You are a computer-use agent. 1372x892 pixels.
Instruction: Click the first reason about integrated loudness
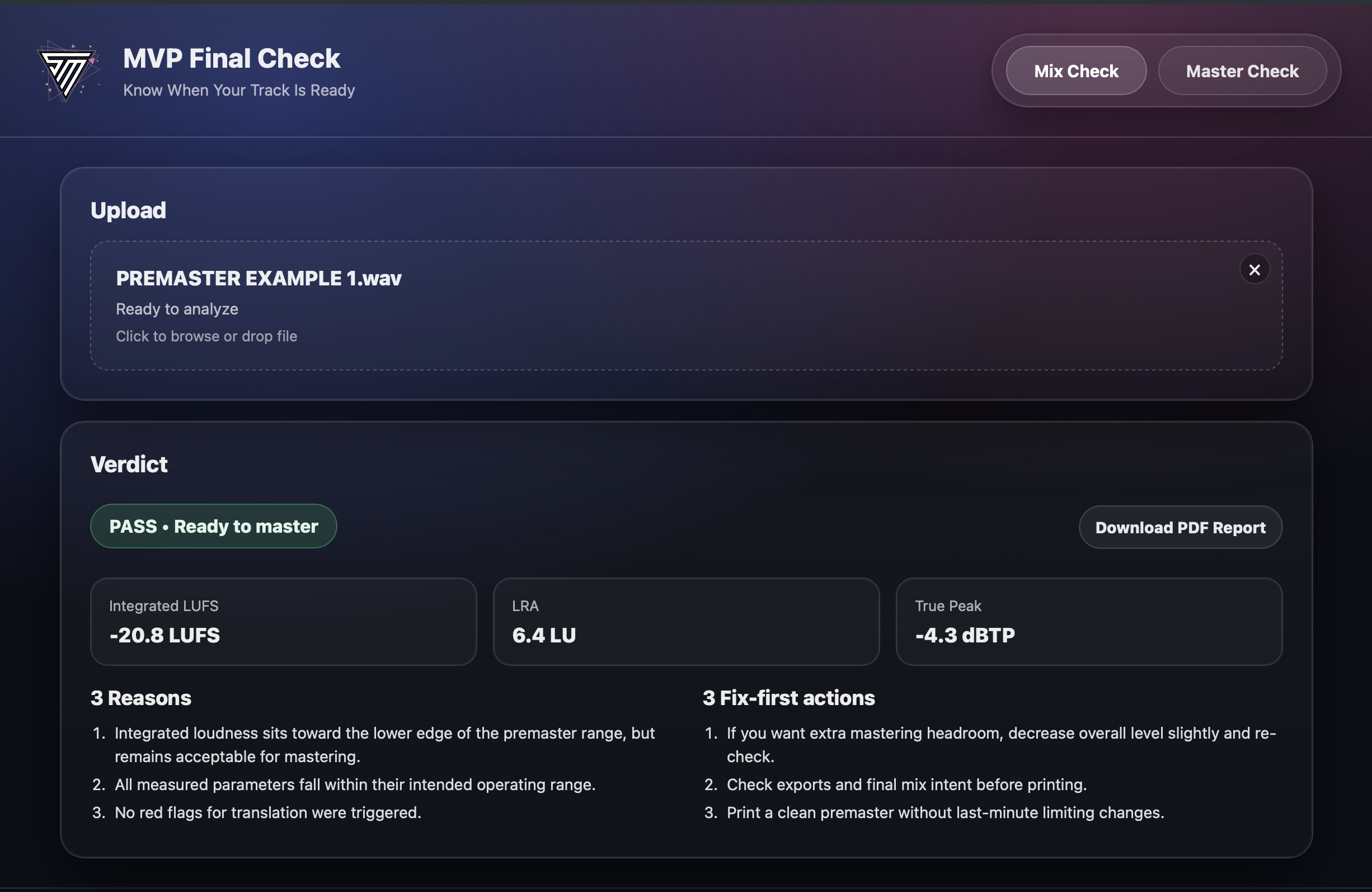click(384, 744)
